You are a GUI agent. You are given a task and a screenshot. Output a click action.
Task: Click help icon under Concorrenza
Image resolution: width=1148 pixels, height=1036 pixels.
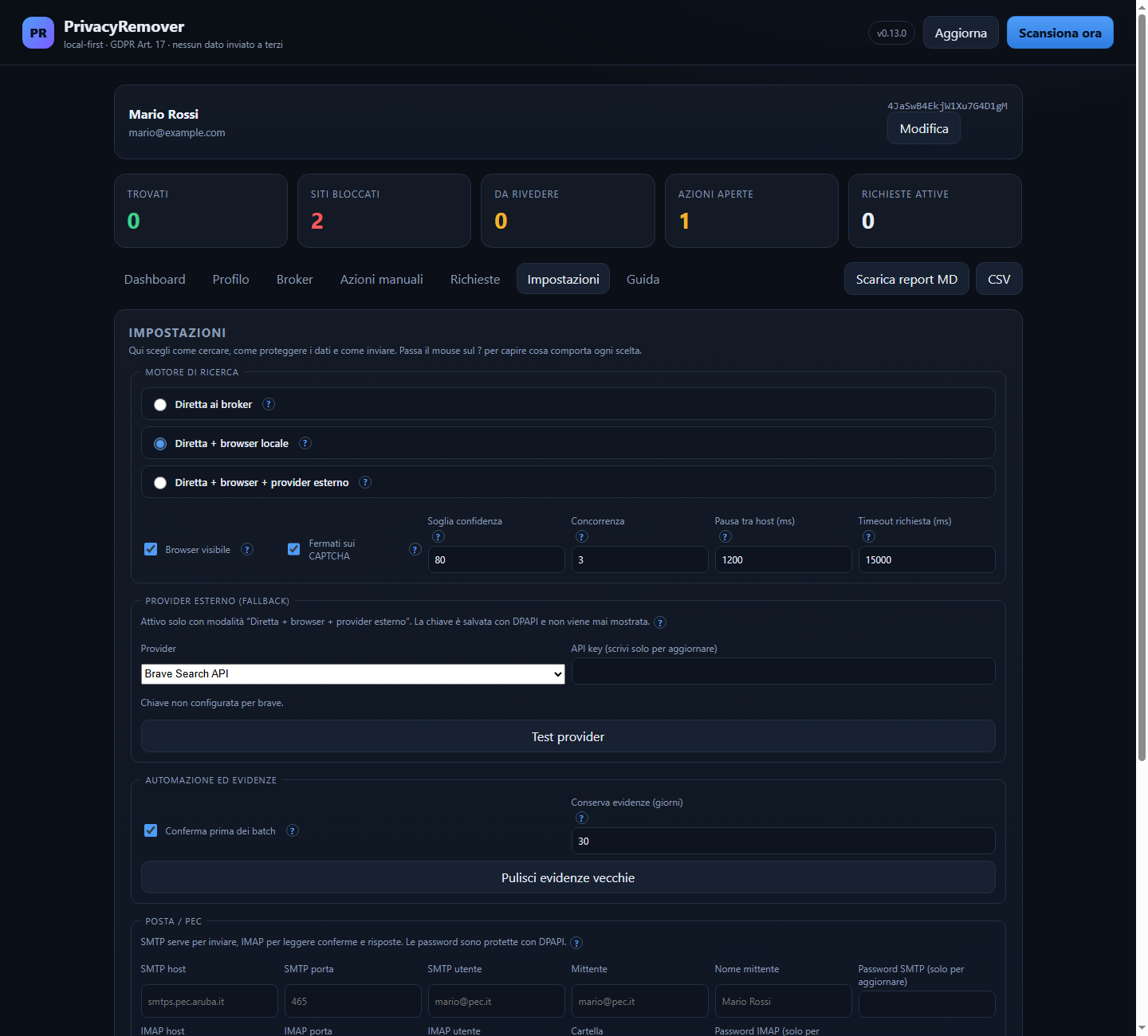[x=582, y=536]
